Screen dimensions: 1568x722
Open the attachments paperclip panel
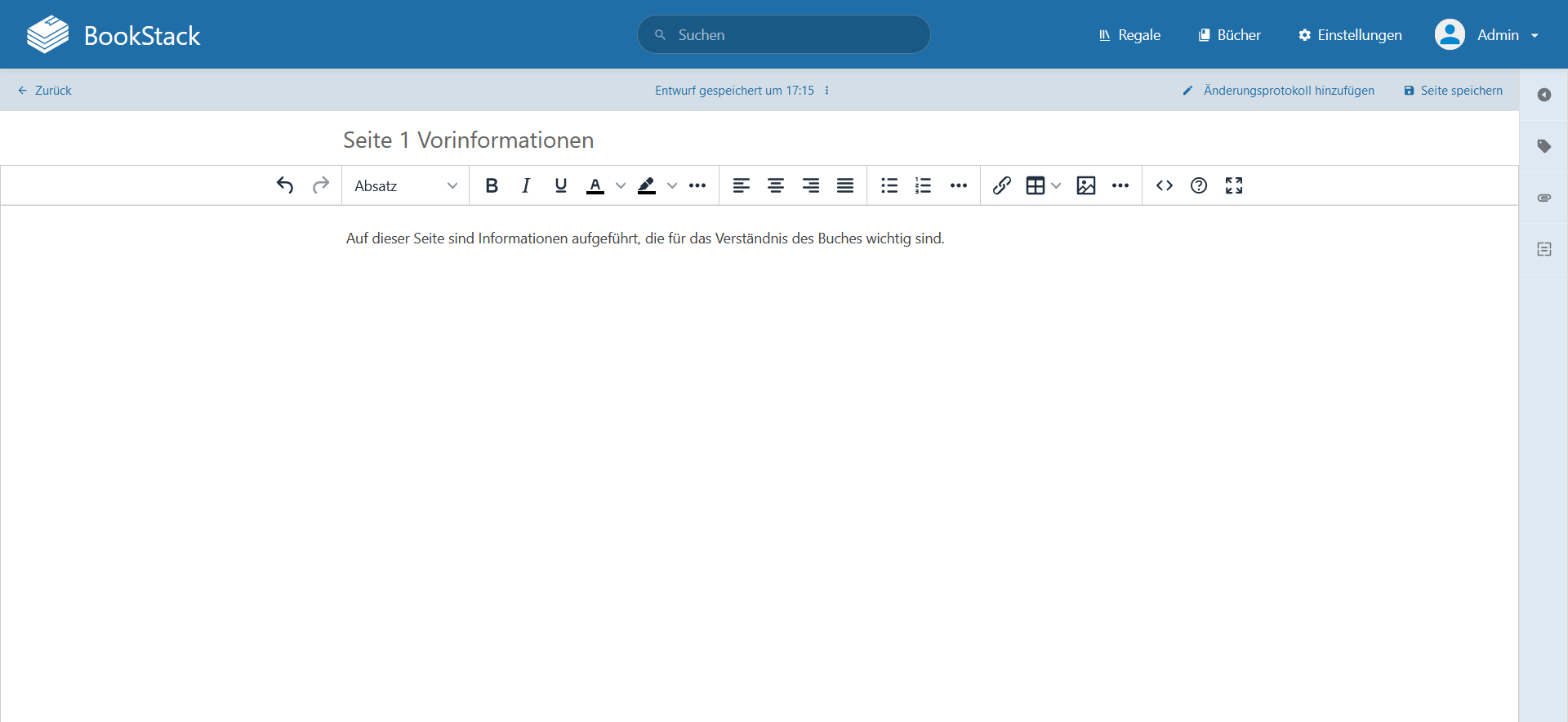click(1543, 198)
